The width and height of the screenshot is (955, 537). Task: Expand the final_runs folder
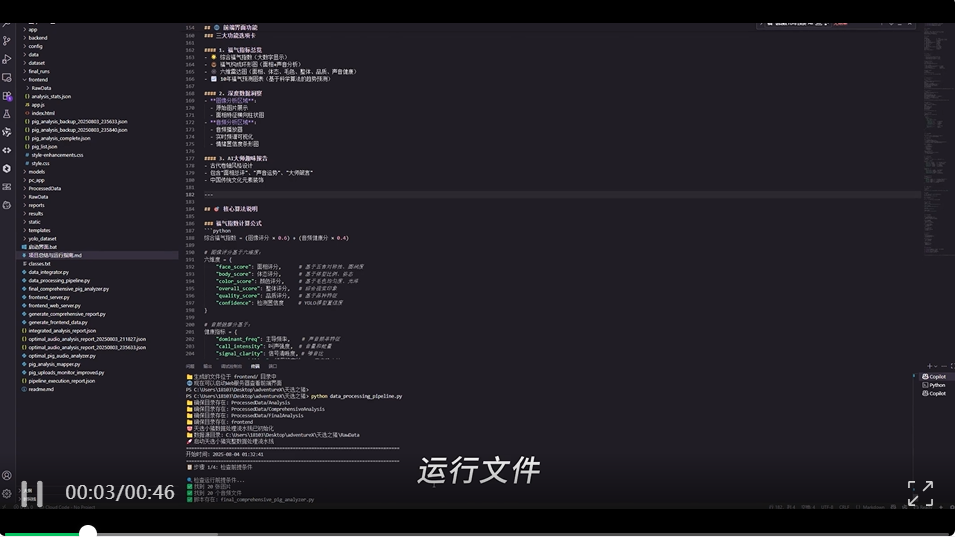pos(39,71)
